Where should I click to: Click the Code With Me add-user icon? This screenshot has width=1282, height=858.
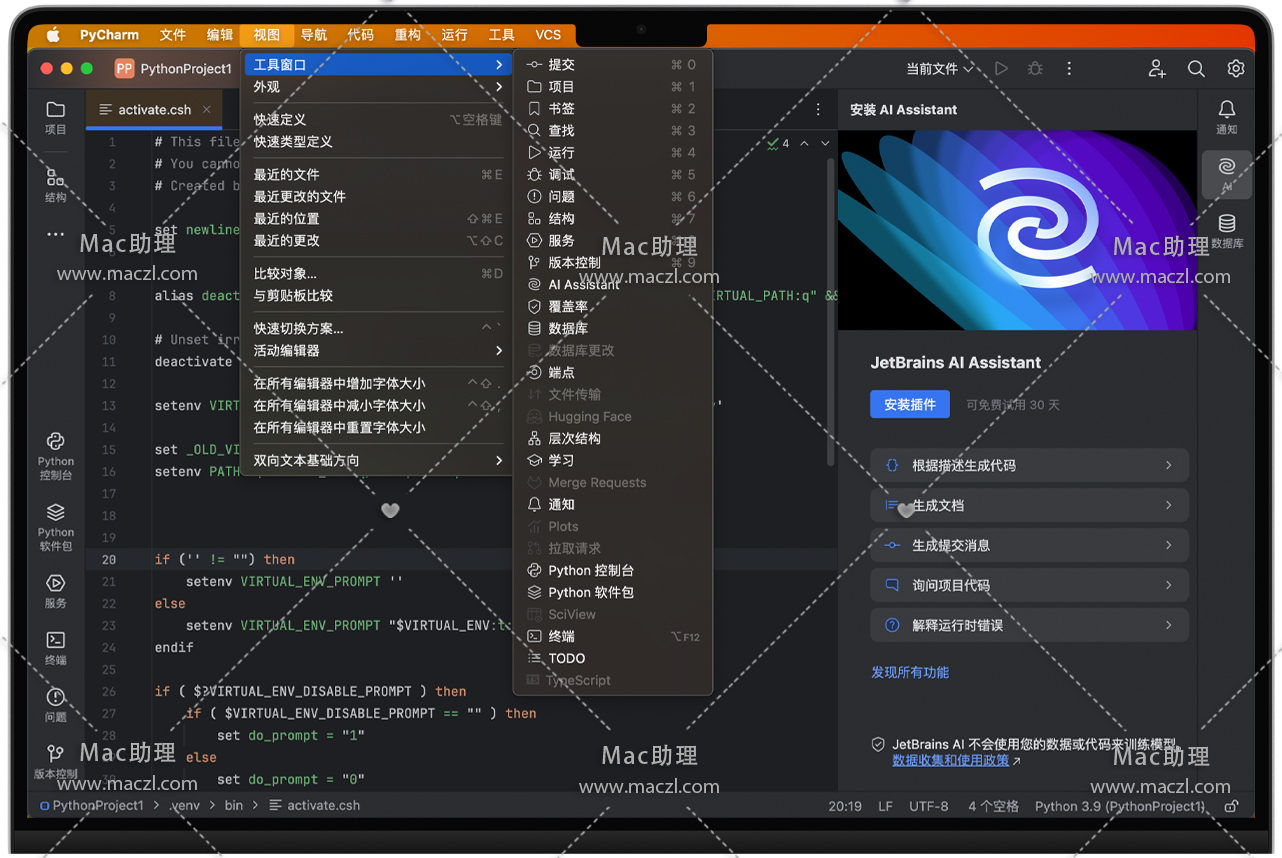1157,69
